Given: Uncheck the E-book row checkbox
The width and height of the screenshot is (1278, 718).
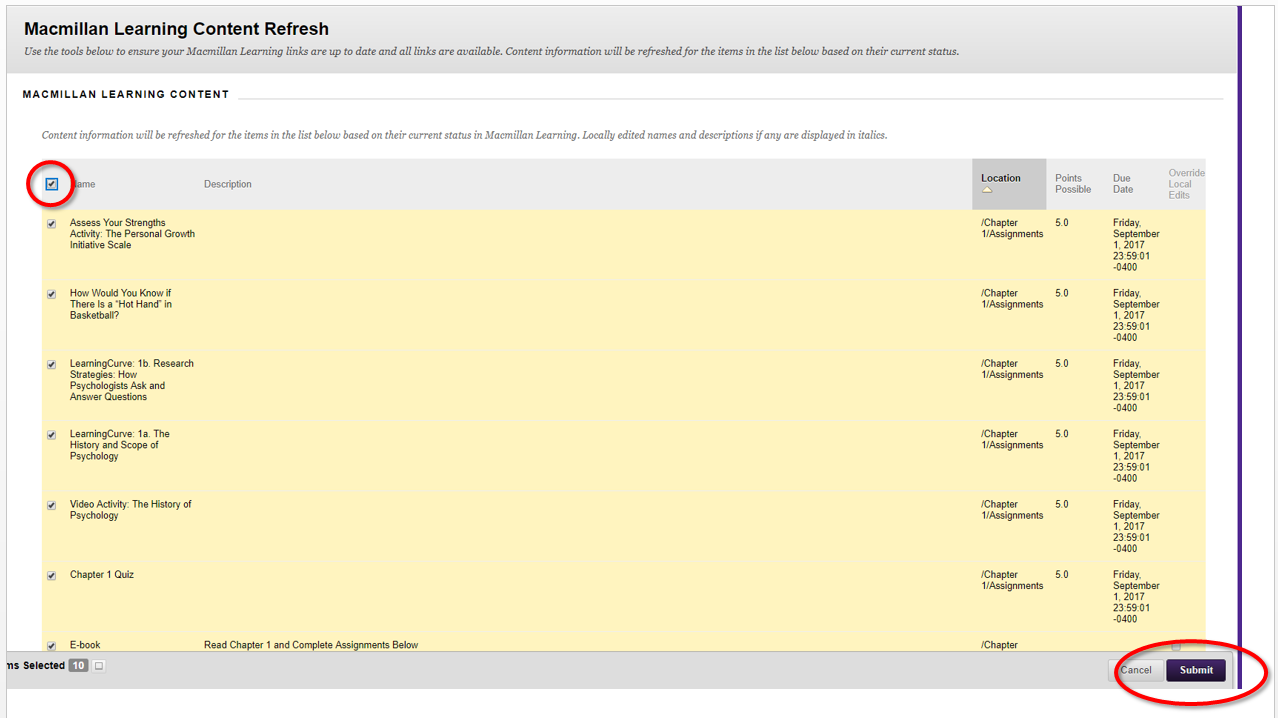Looking at the screenshot, I should [51, 645].
